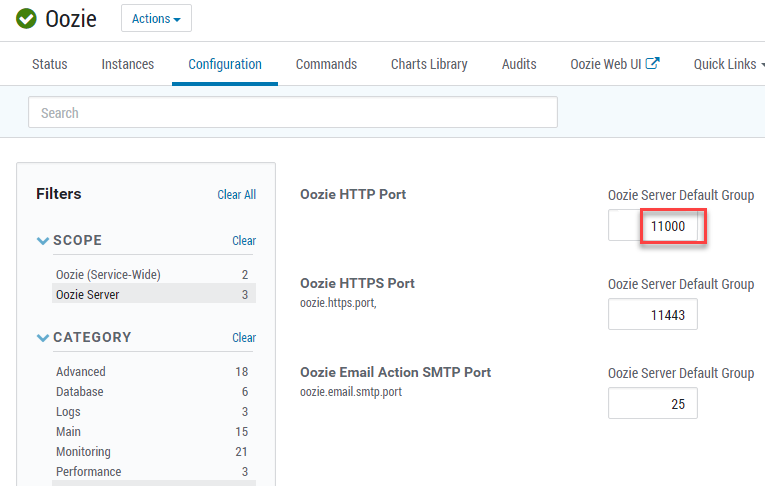Screen dimensions: 765x486
Task: Click the Oozie Web UI external link icon
Action: 653,64
